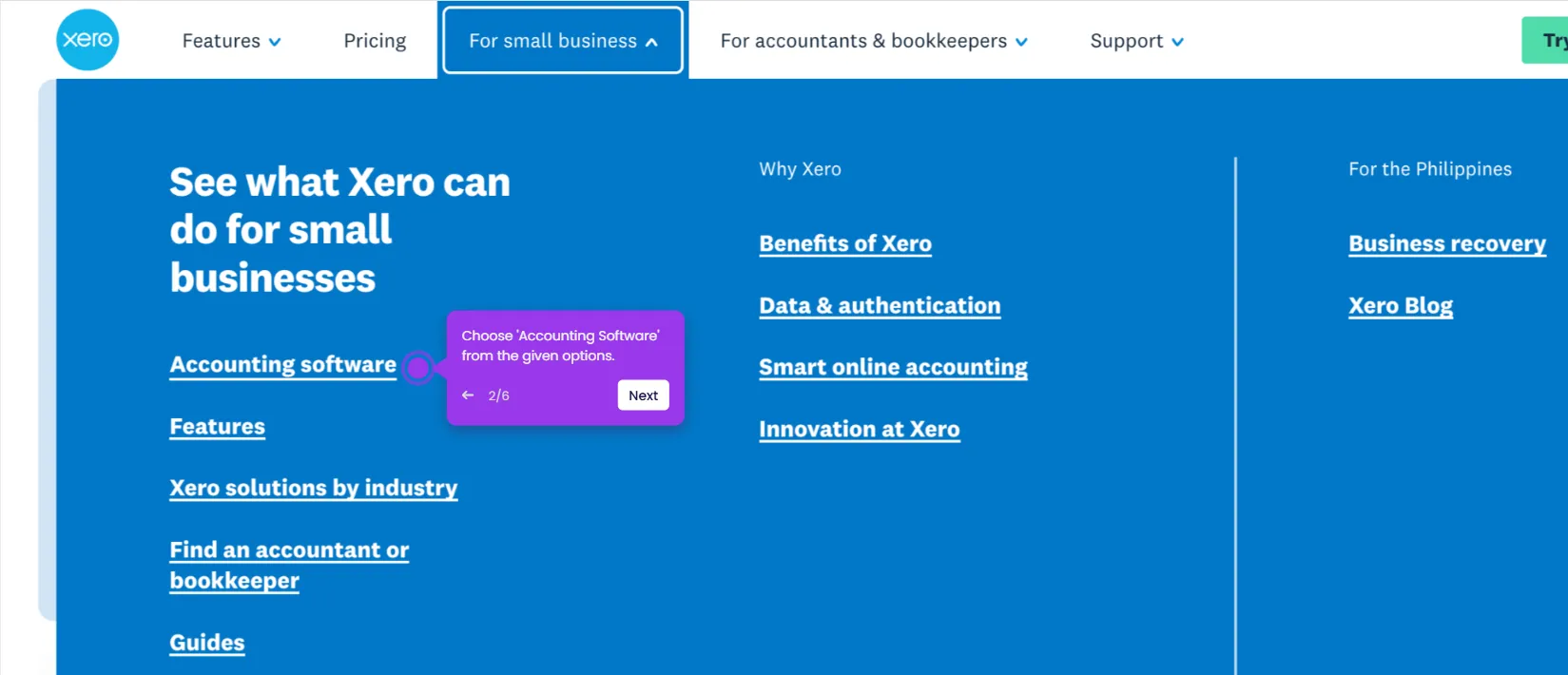Visit Innovation at Xero
Viewport: 1568px width, 675px height.
pos(860,430)
